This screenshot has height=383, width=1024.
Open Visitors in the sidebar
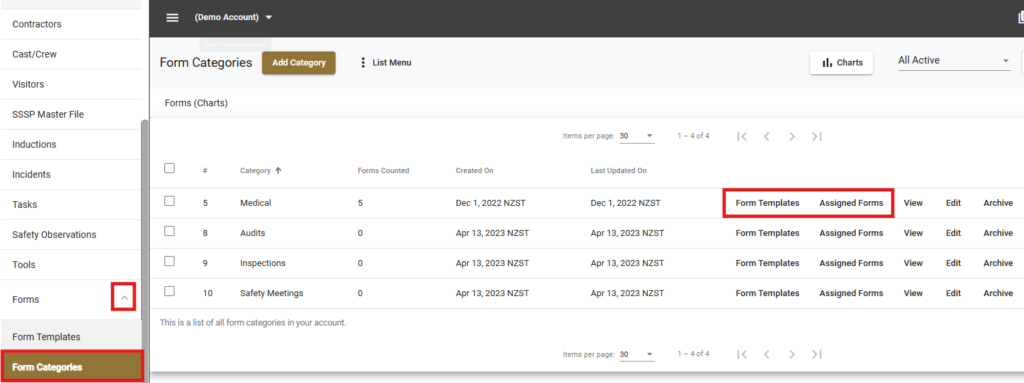click(x=71, y=84)
